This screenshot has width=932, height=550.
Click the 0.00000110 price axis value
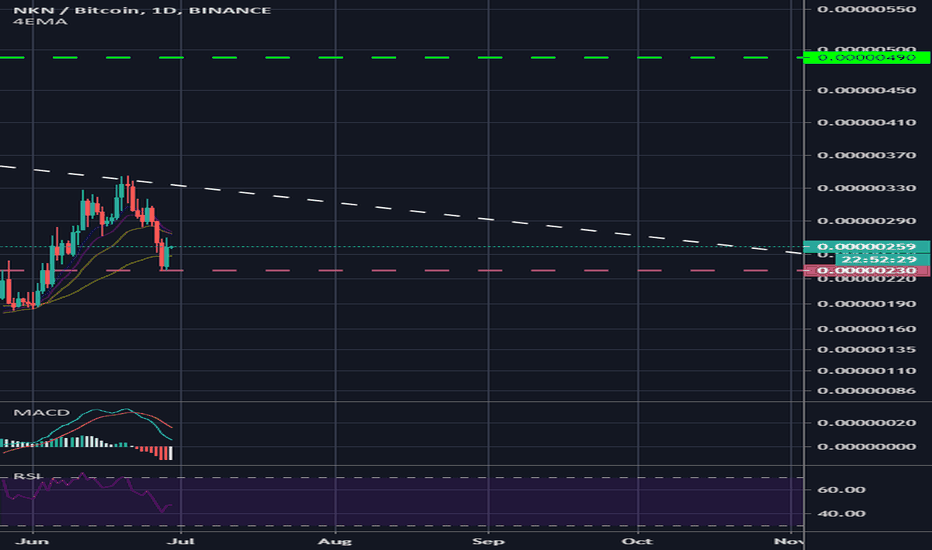(866, 370)
